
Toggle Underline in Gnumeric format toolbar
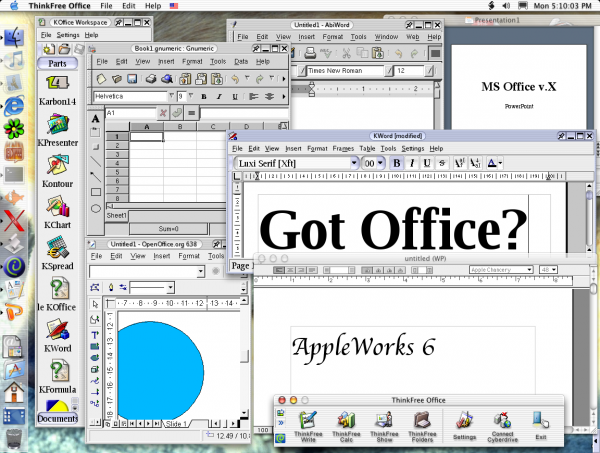(235, 97)
